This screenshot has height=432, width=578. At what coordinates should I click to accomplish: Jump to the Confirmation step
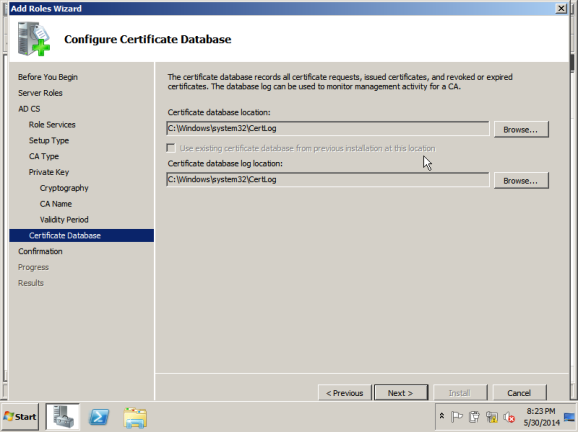point(40,251)
